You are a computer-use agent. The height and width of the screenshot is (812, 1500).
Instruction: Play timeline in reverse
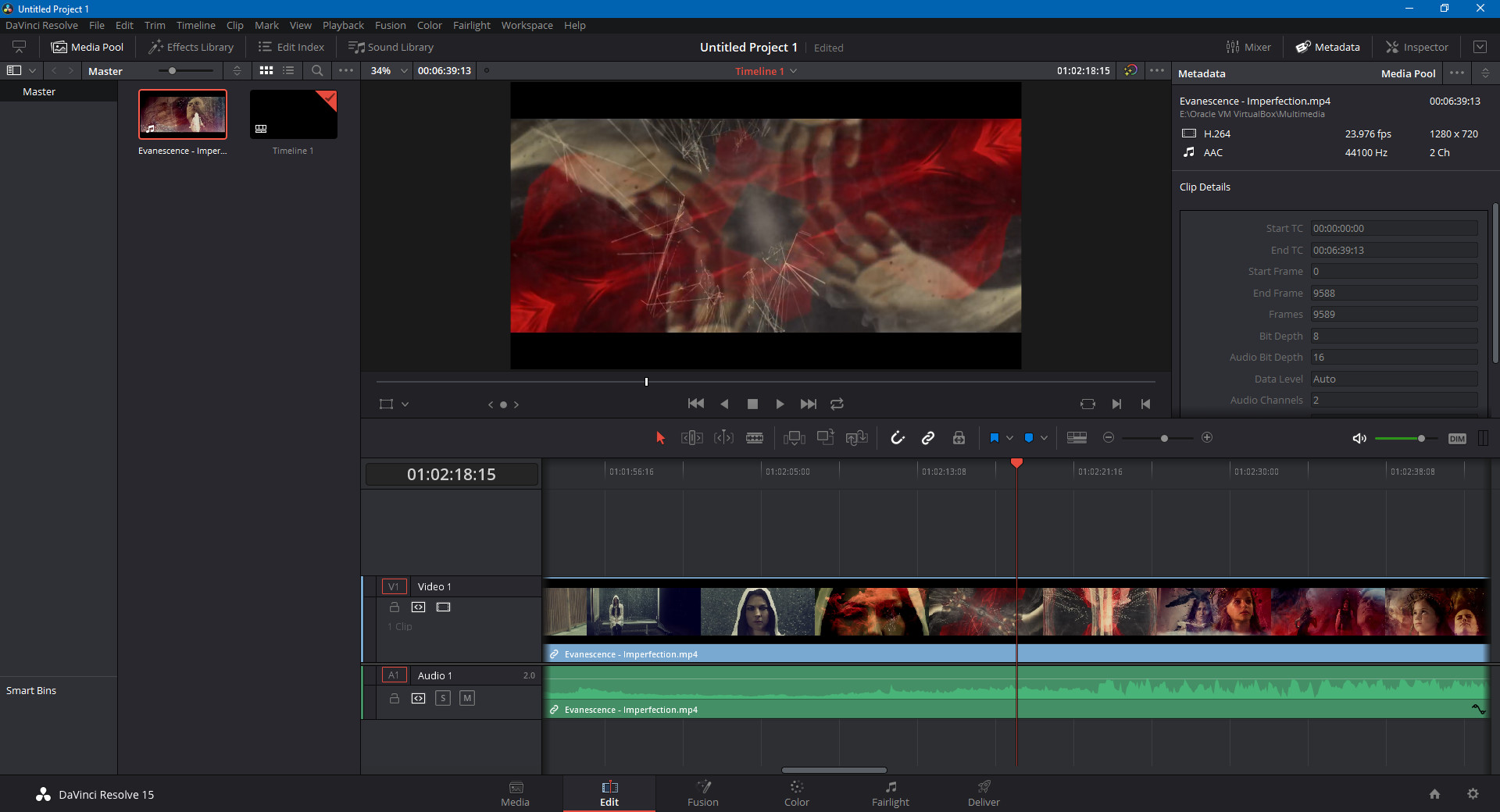click(x=724, y=404)
